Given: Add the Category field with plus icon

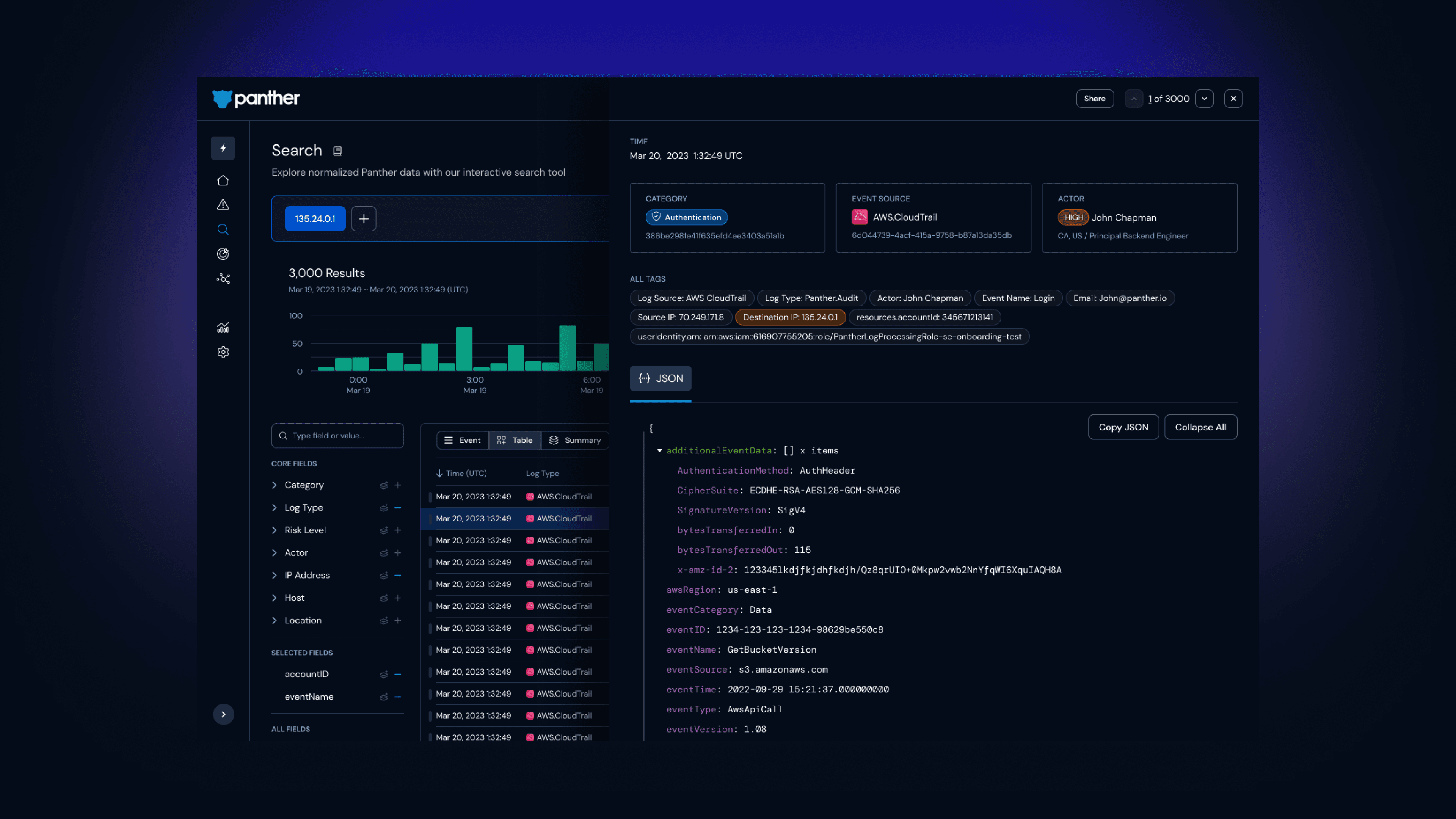Looking at the screenshot, I should pyautogui.click(x=398, y=485).
